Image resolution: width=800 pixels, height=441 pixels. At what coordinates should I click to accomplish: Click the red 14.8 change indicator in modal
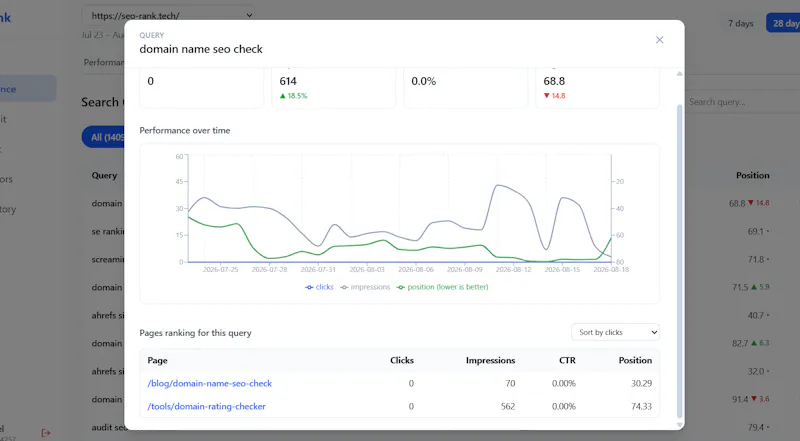pos(555,95)
